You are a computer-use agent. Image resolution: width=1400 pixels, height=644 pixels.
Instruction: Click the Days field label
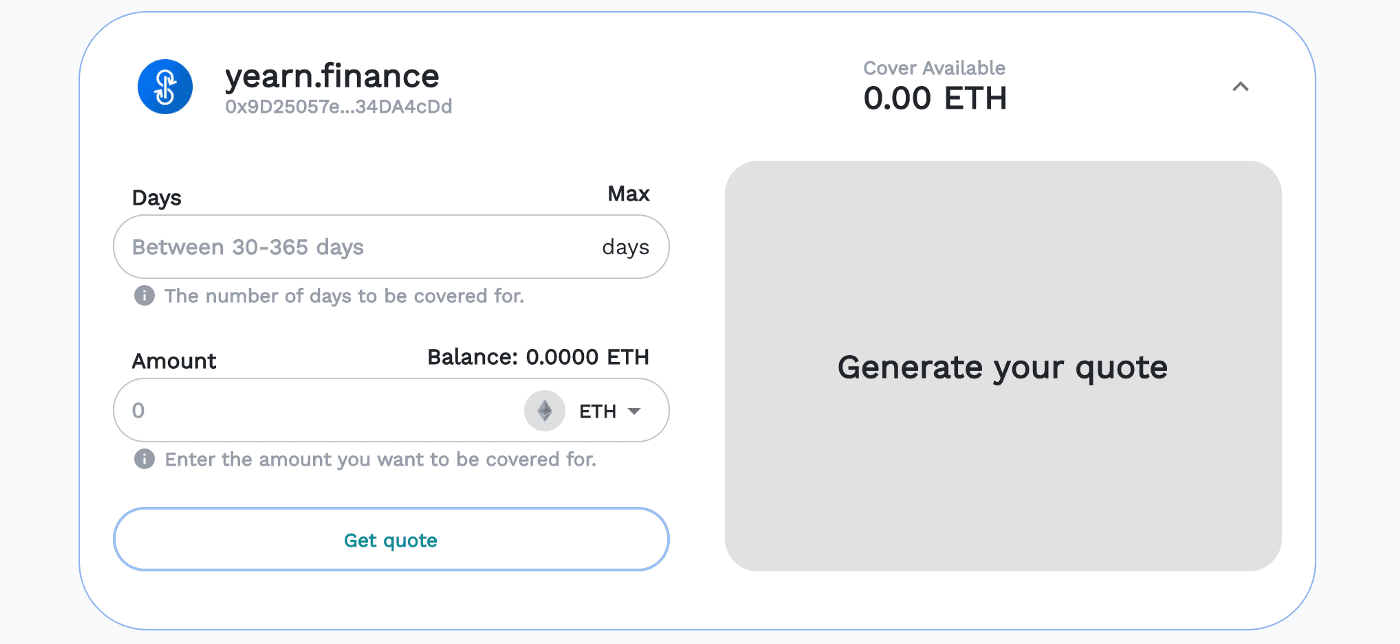pyautogui.click(x=157, y=198)
